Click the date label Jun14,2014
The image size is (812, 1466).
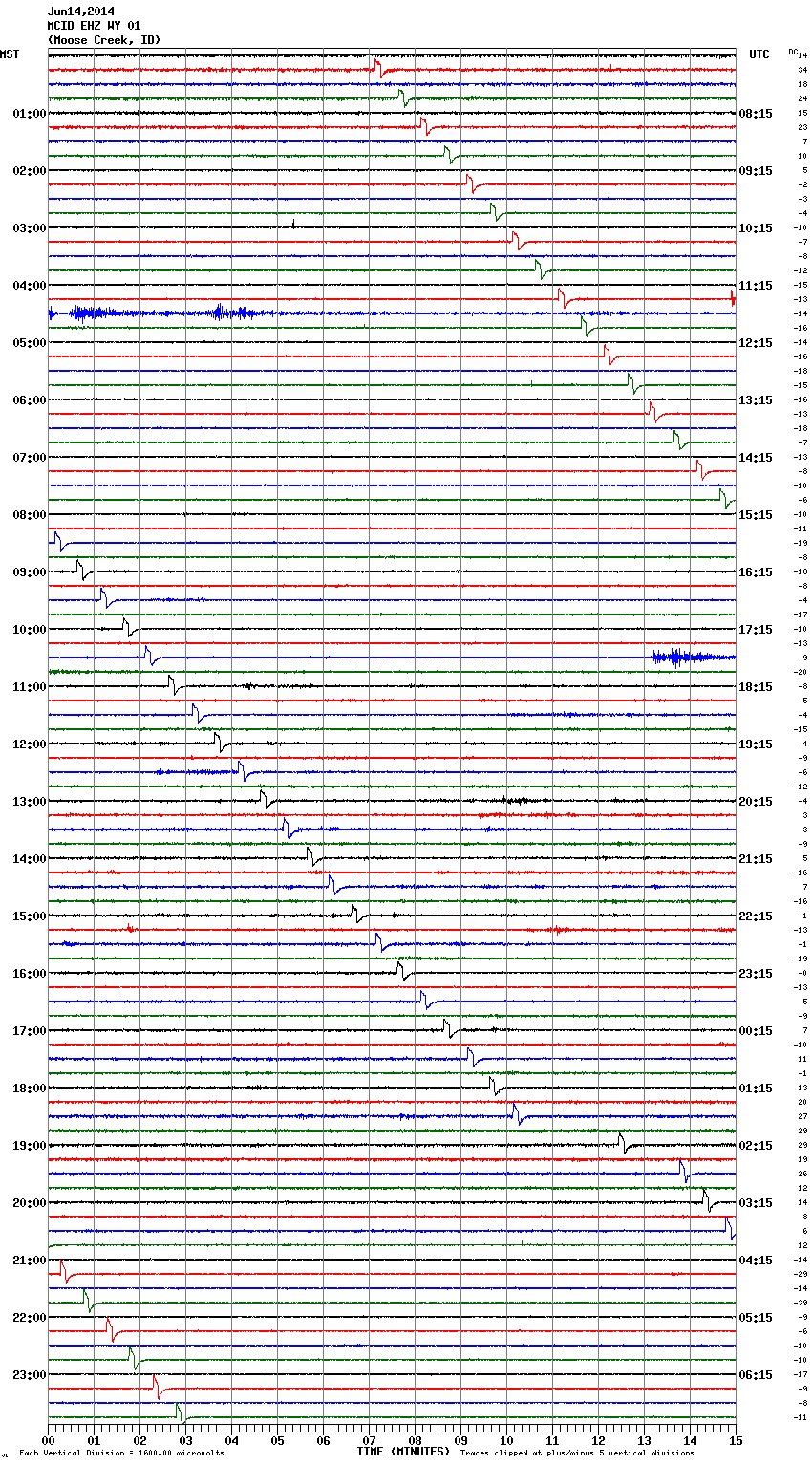pos(81,11)
